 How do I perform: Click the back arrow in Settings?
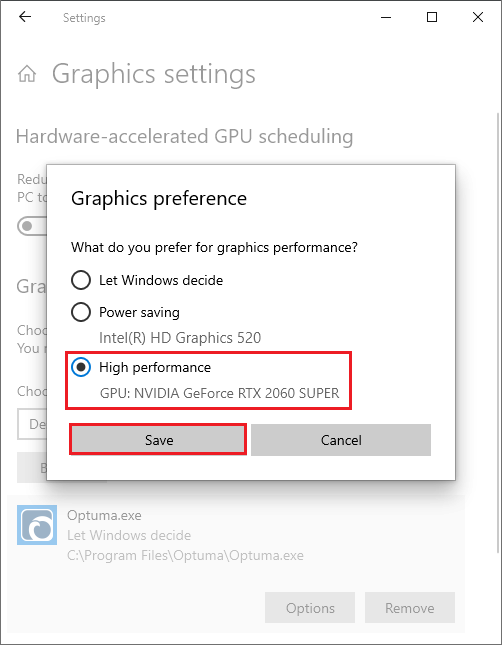[x=25, y=17]
